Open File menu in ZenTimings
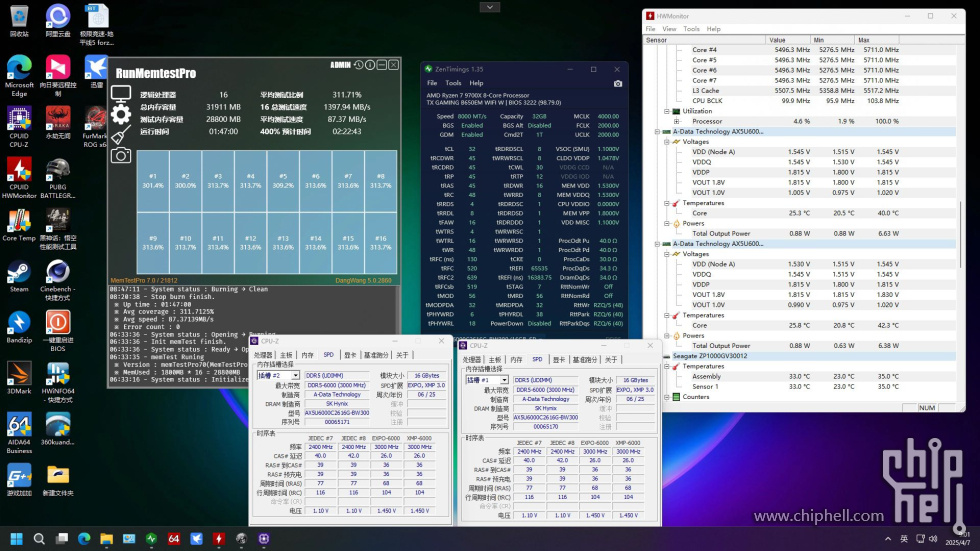Image resolution: width=980 pixels, height=551 pixels. point(432,83)
